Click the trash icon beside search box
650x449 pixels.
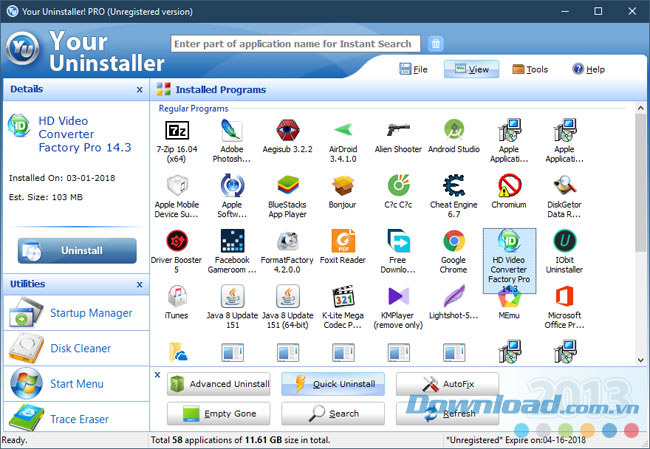(435, 44)
